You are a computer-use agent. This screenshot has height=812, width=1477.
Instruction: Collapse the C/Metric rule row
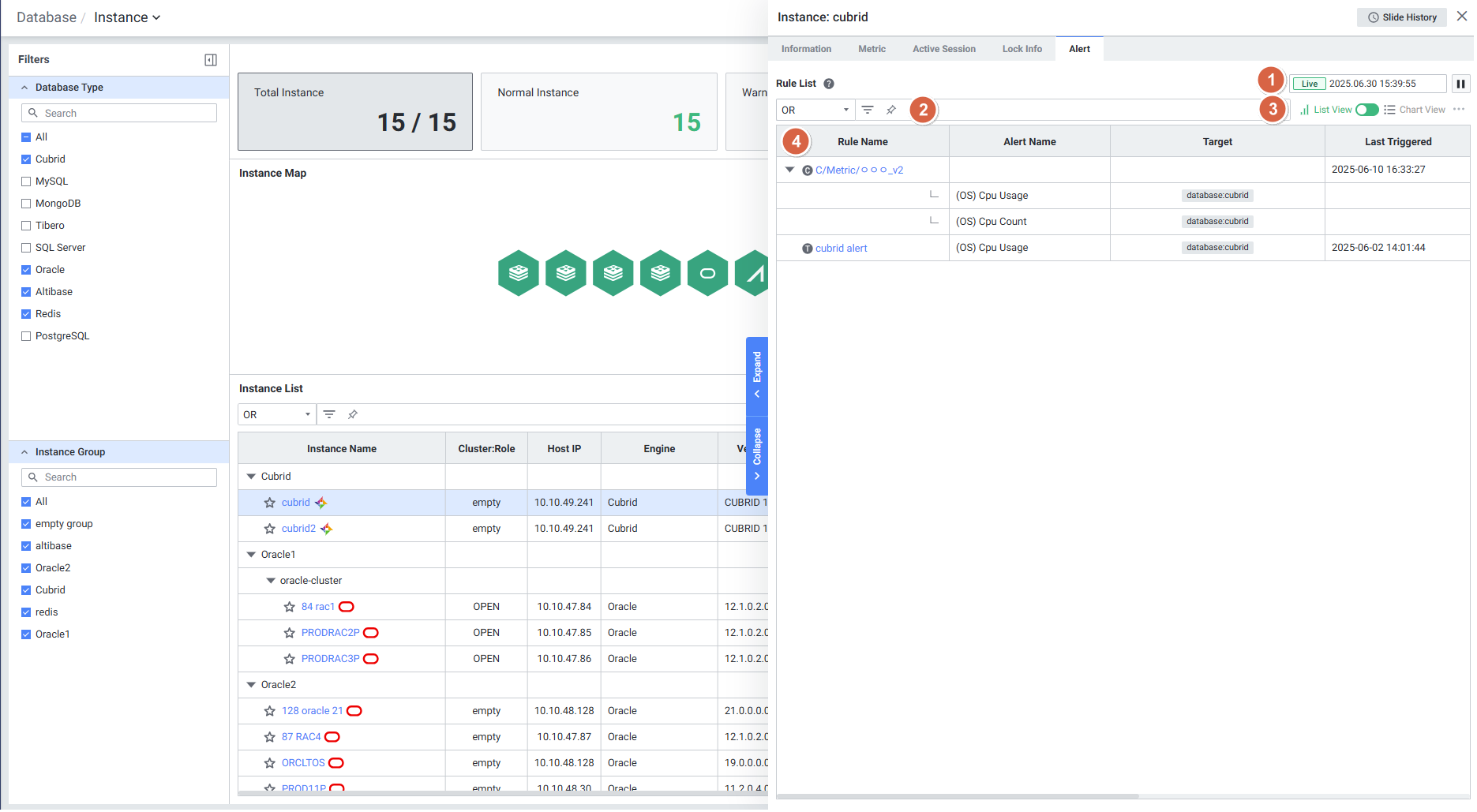789,170
